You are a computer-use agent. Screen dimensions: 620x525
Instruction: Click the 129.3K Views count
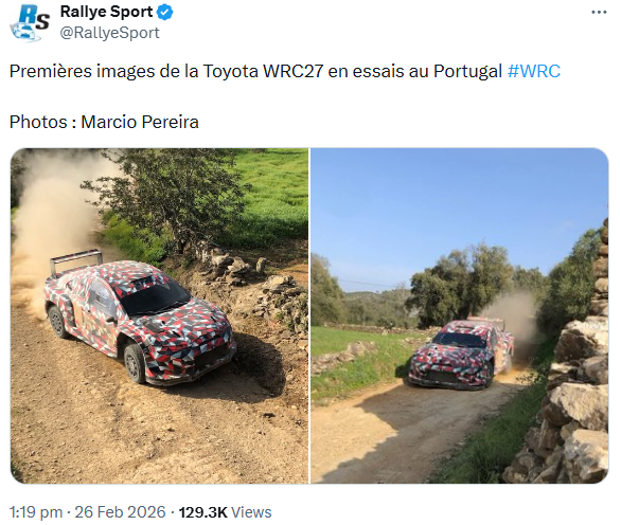click(225, 512)
